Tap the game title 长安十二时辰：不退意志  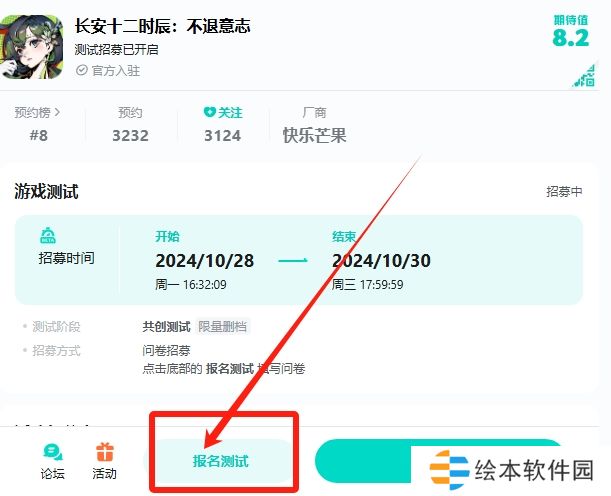click(x=162, y=26)
